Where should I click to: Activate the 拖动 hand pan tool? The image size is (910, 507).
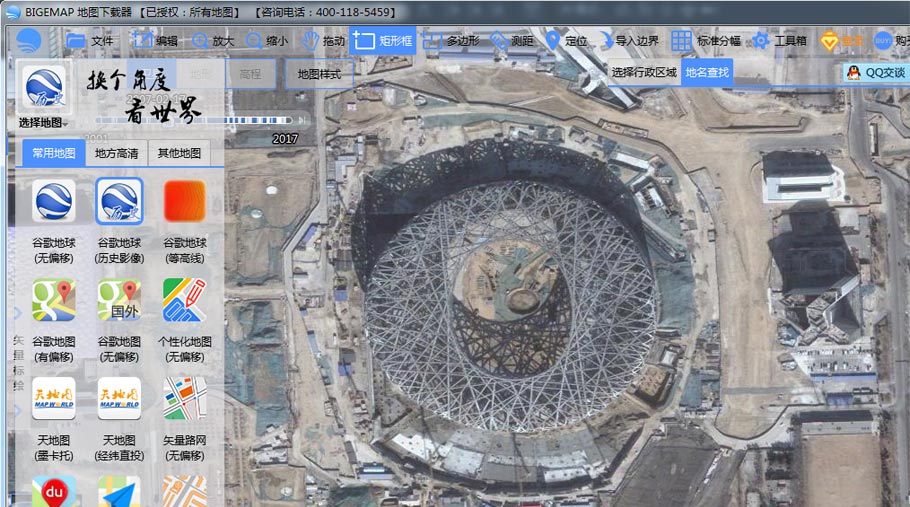point(323,41)
